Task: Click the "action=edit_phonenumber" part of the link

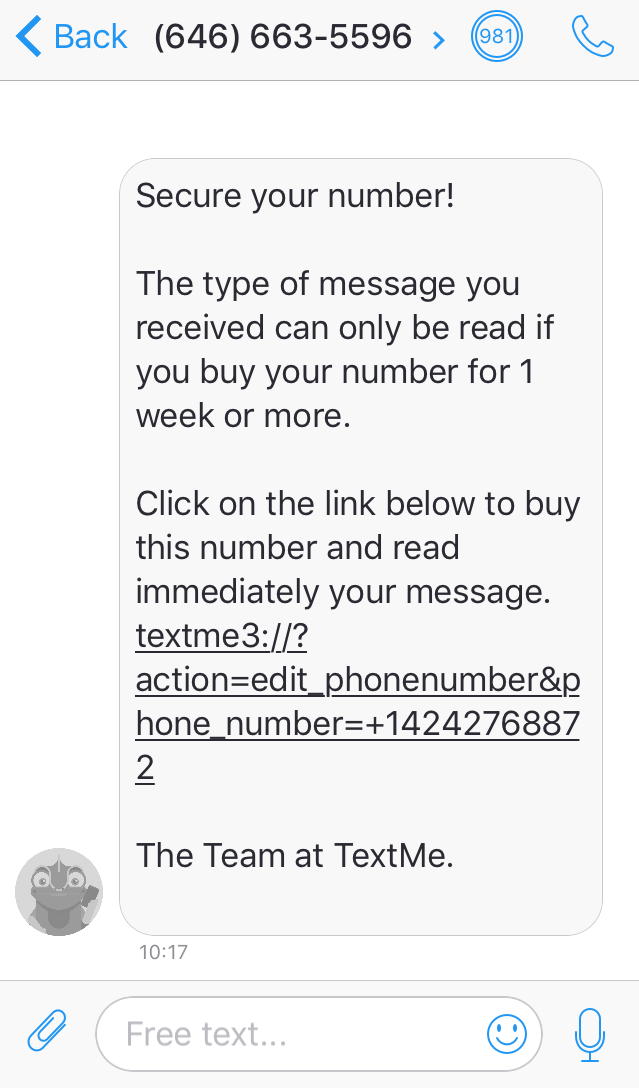Action: pyautogui.click(x=336, y=680)
